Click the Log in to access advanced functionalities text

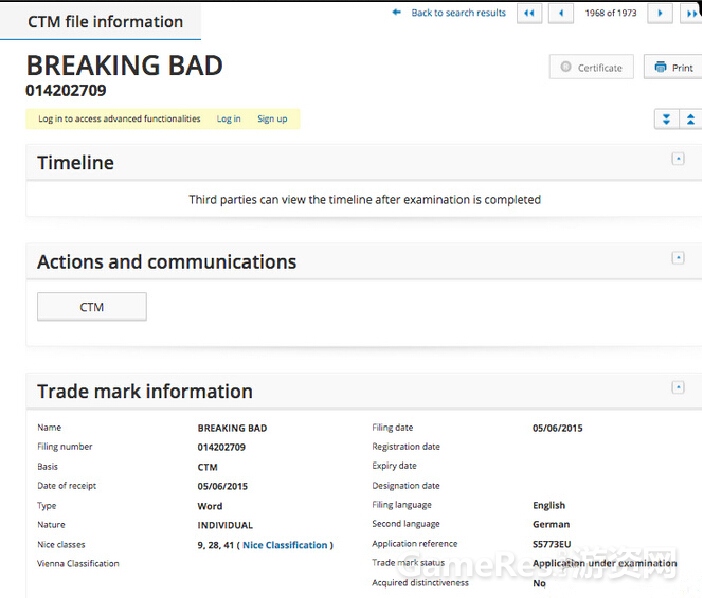point(119,119)
